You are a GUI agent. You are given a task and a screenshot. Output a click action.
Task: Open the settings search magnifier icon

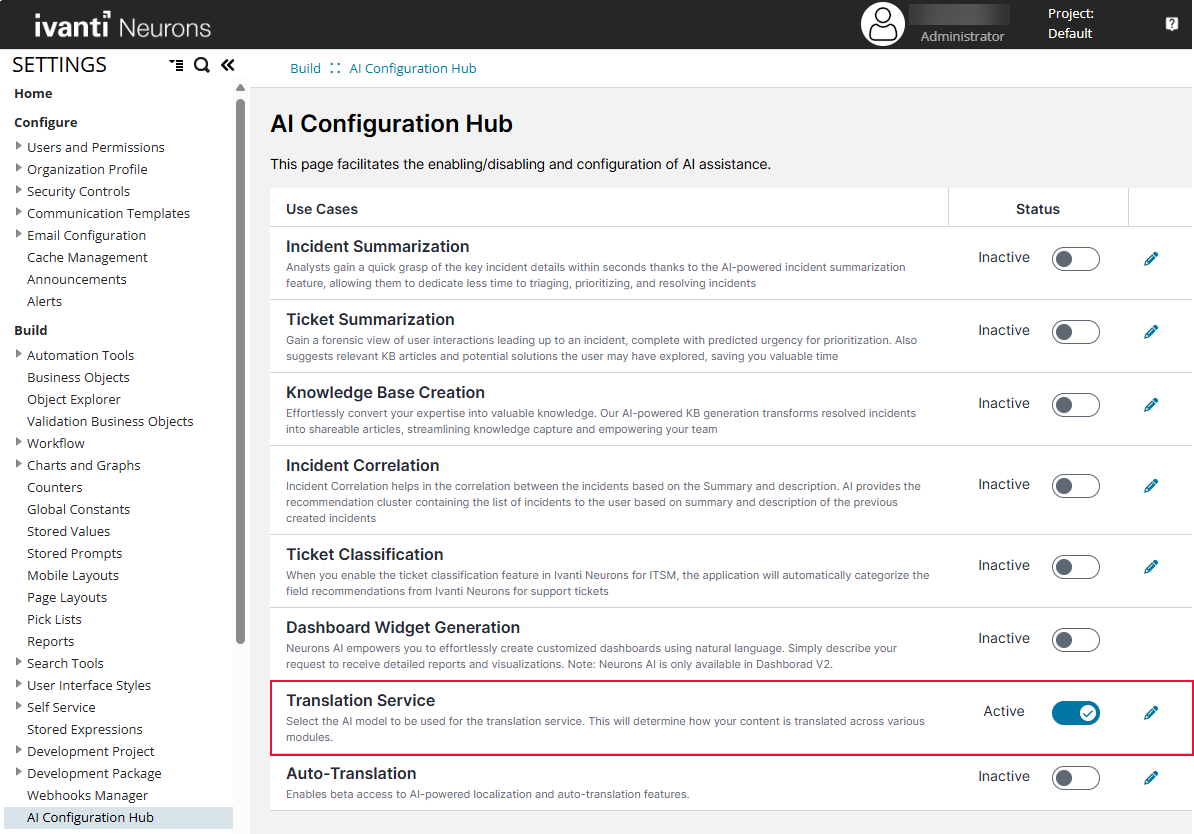(x=202, y=65)
